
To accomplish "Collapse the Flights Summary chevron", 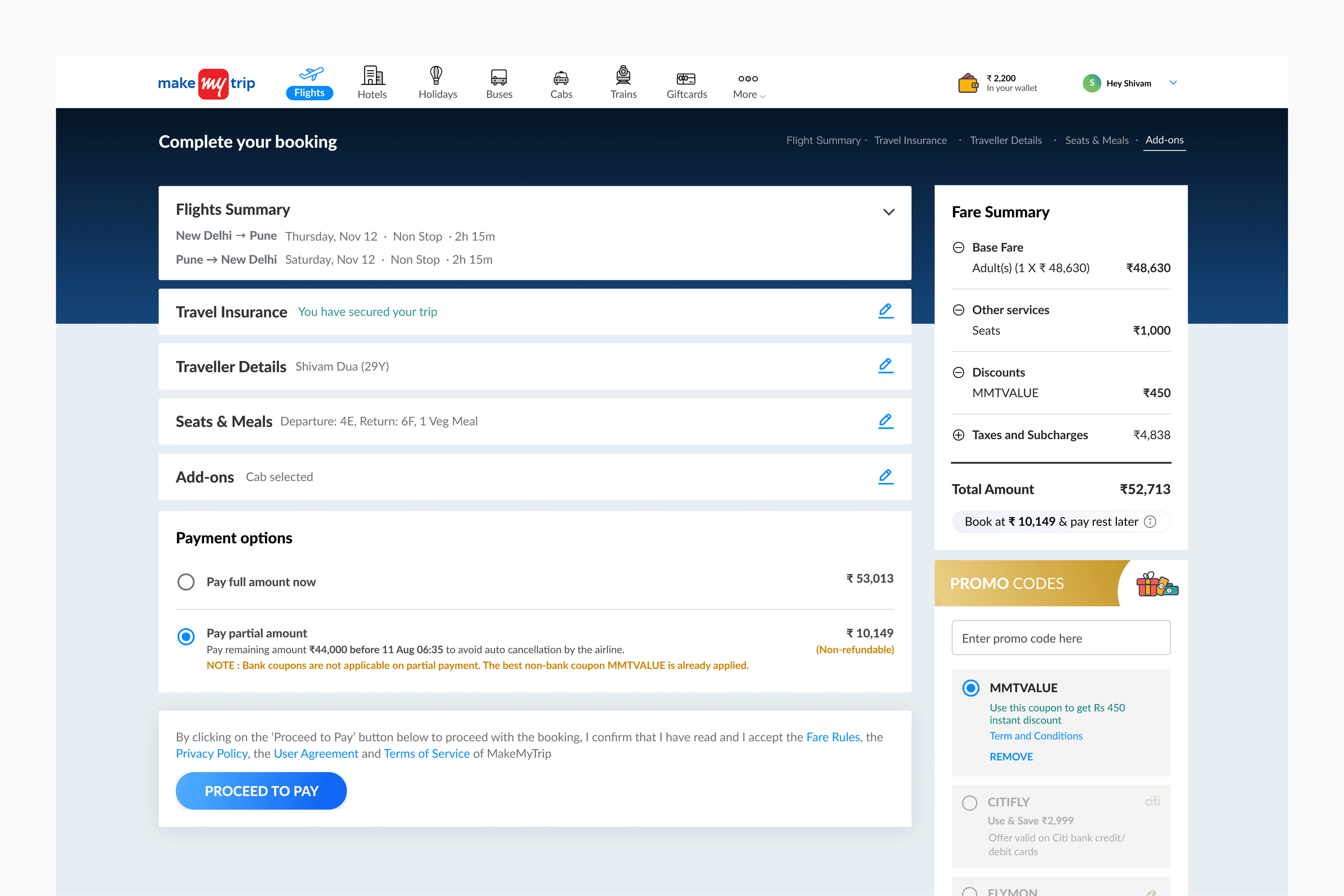I will [x=889, y=212].
